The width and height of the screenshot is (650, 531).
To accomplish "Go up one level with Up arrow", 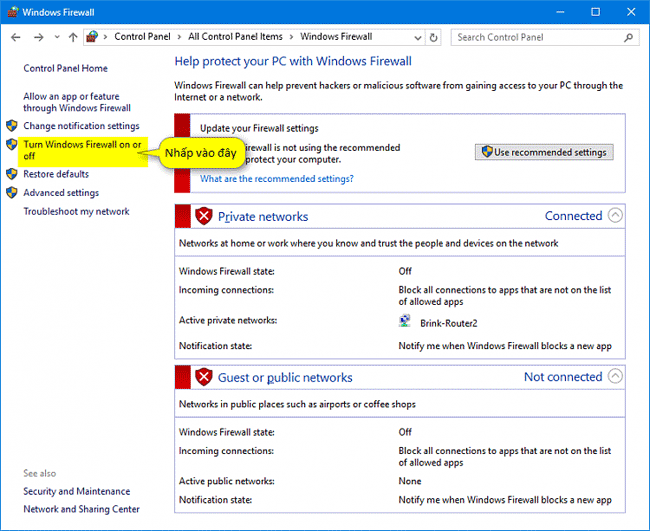I will click(73, 37).
